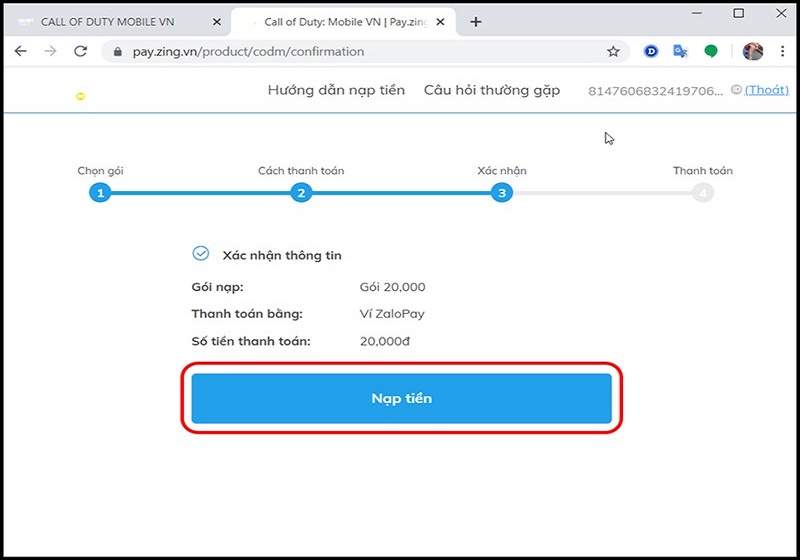Click step 3 Xác nhận circle

pyautogui.click(x=502, y=193)
